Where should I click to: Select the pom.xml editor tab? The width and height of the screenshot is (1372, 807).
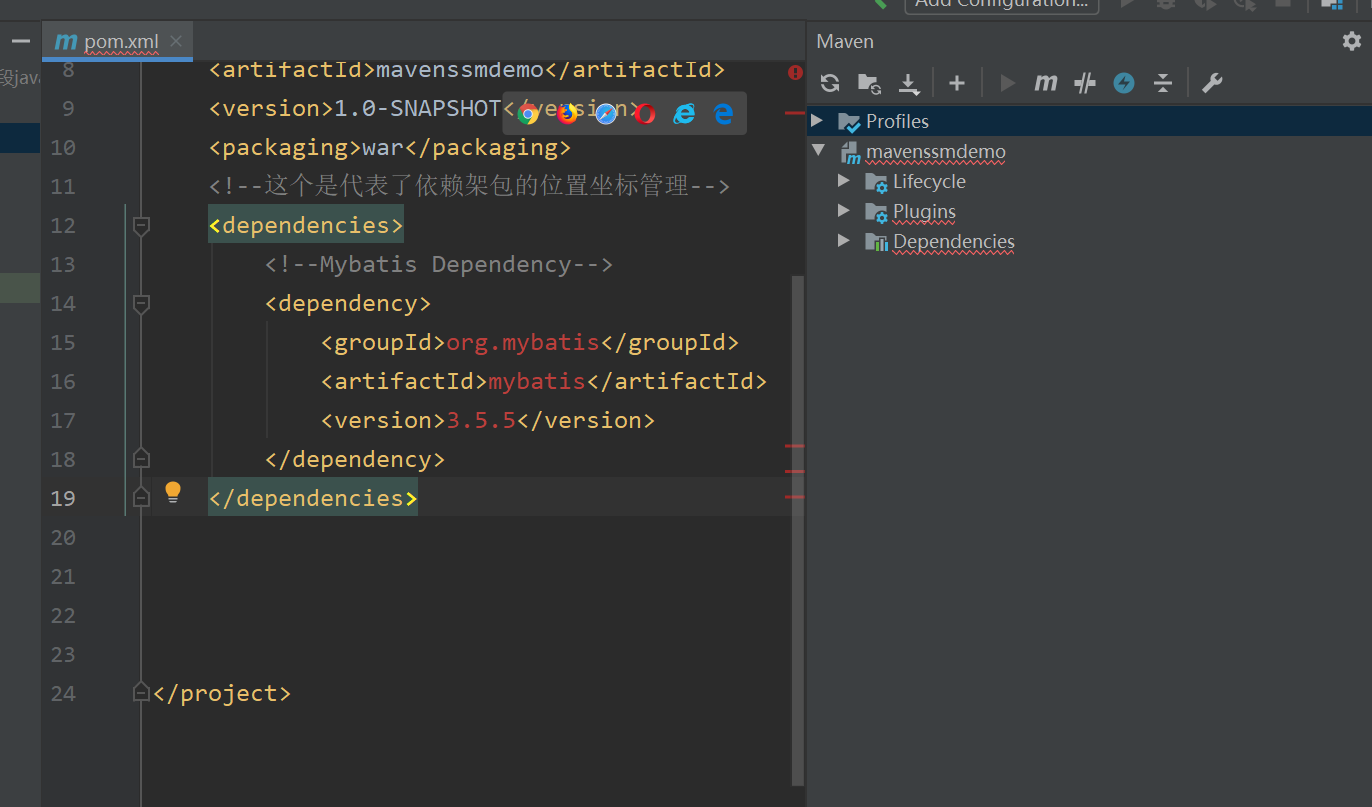click(118, 41)
